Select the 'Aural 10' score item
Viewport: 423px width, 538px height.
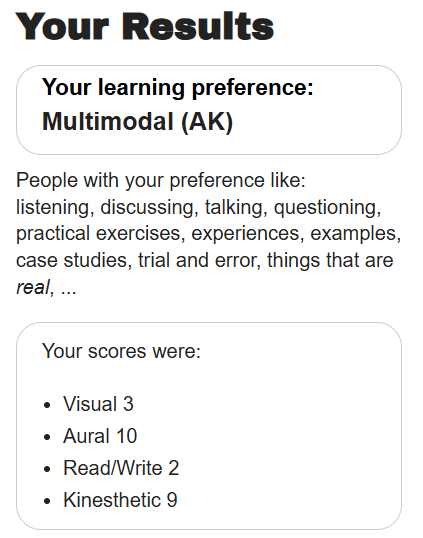tap(100, 436)
